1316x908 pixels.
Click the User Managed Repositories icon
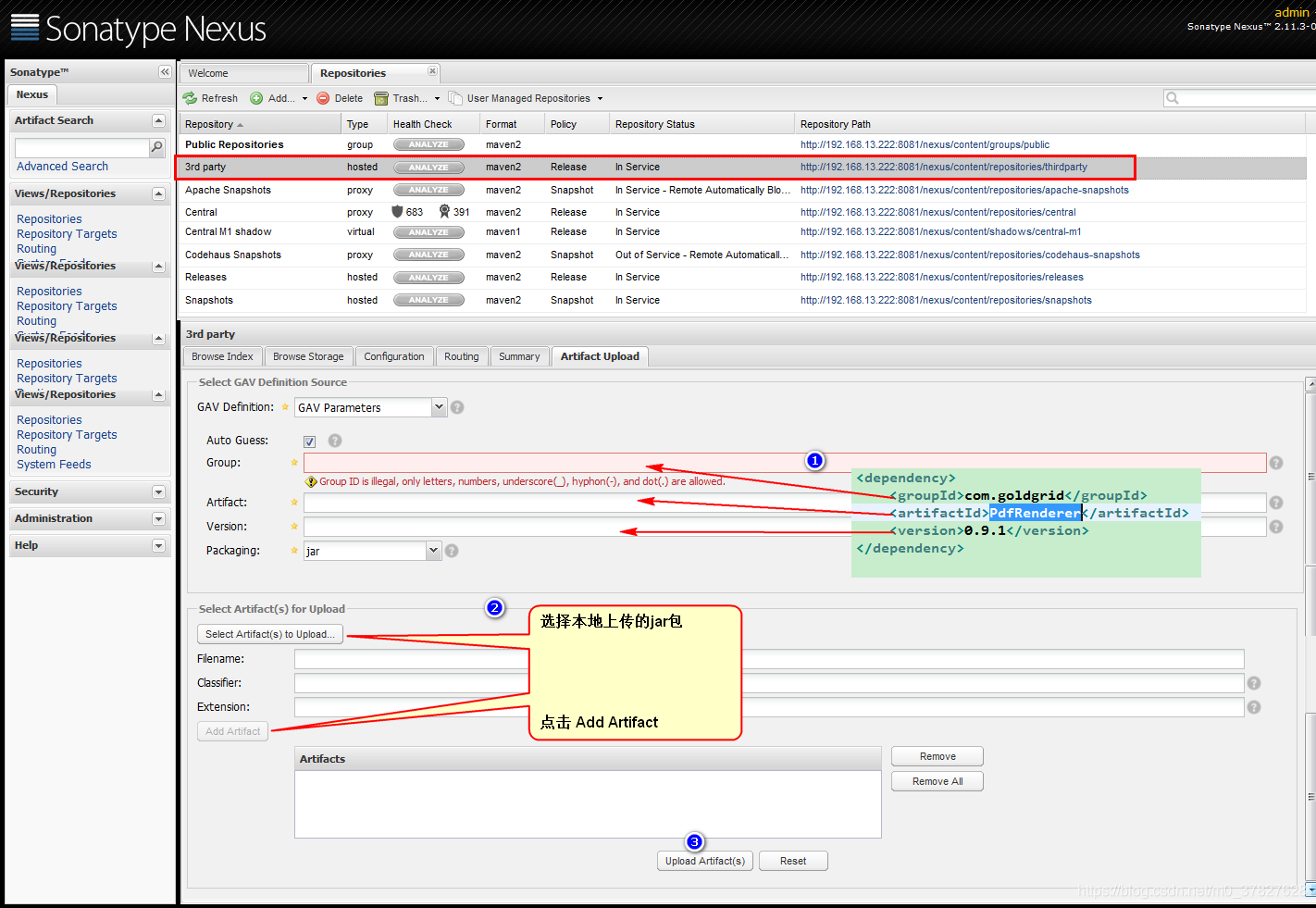[455, 98]
